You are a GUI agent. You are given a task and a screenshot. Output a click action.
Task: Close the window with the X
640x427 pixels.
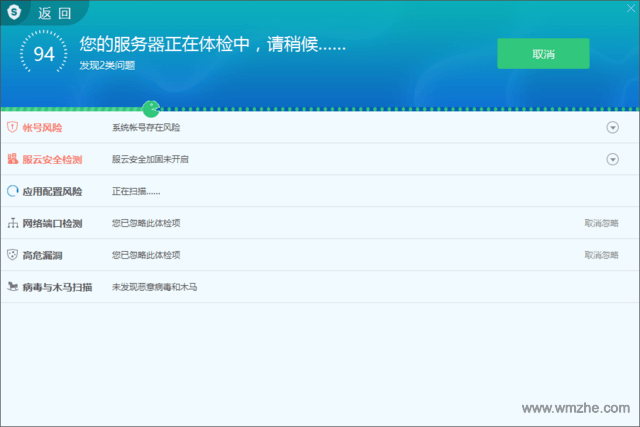pyautogui.click(x=631, y=8)
